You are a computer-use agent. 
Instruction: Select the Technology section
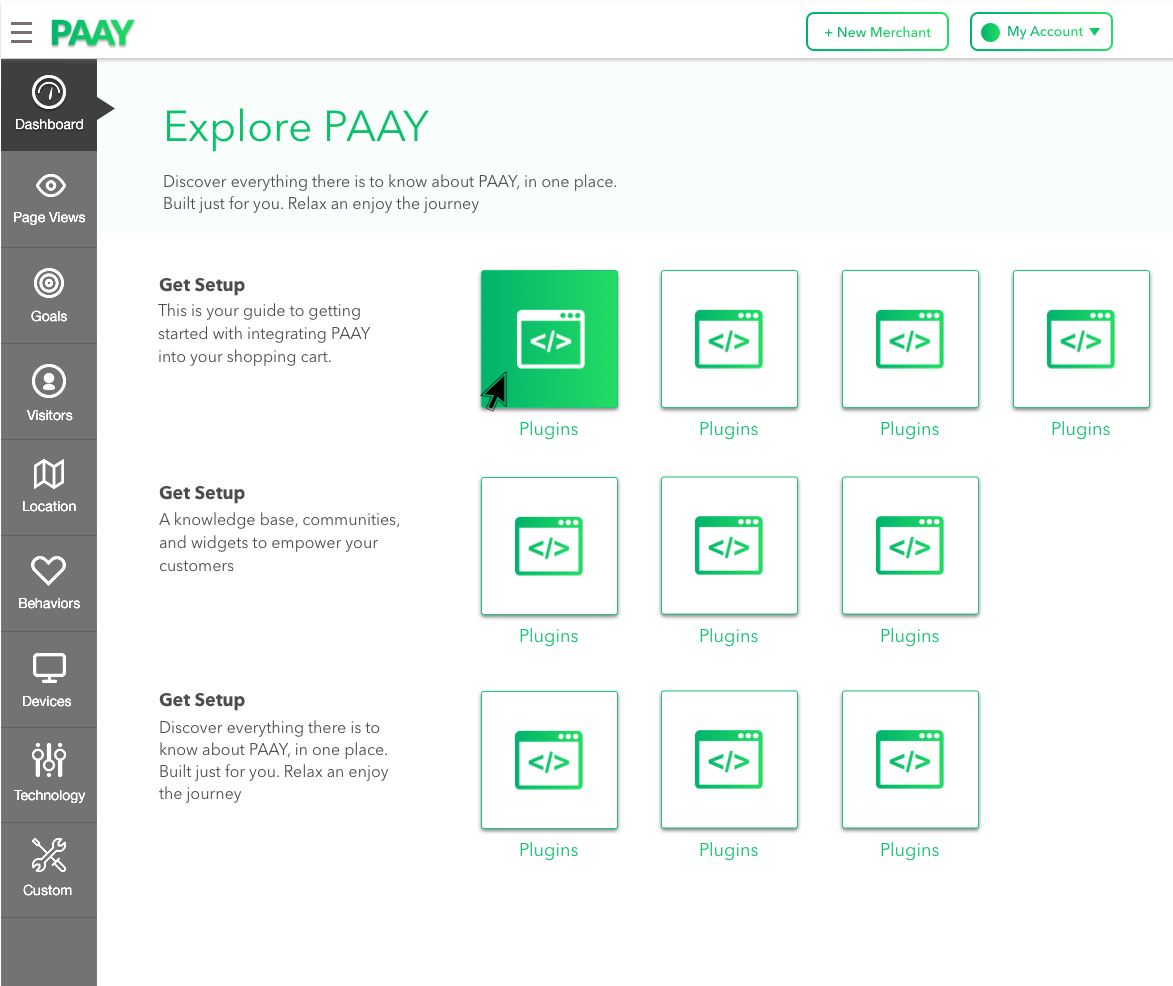[x=49, y=775]
